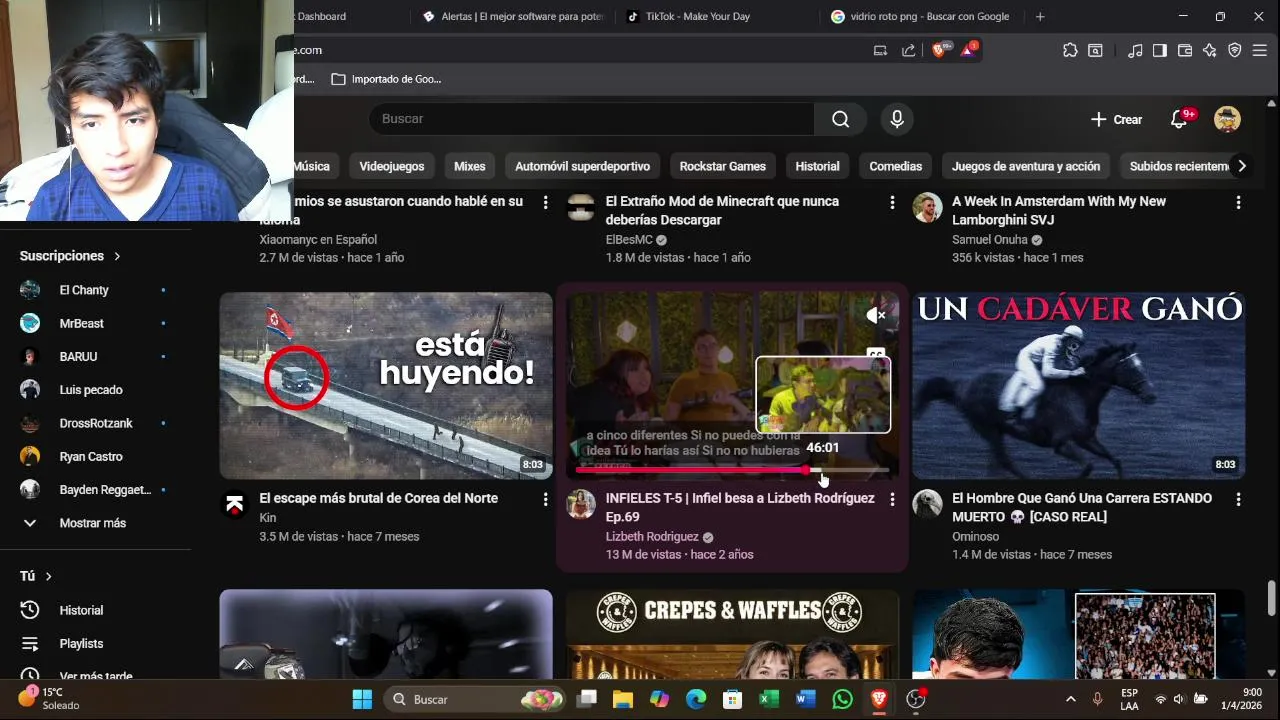Open Ryan Castro subscription channel
Viewport: 1280px width, 720px height.
coord(90,457)
